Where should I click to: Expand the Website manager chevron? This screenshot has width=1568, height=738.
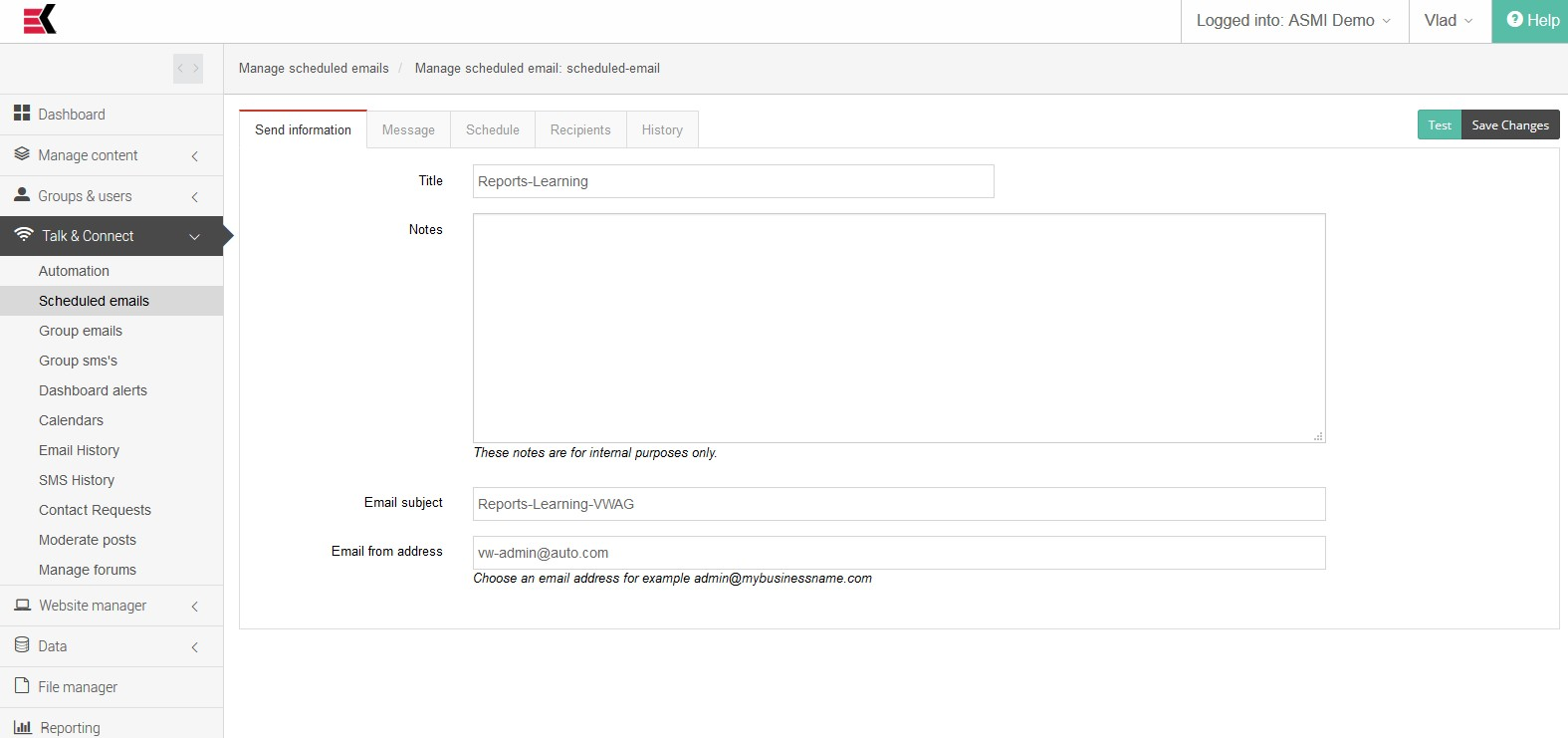coord(195,606)
